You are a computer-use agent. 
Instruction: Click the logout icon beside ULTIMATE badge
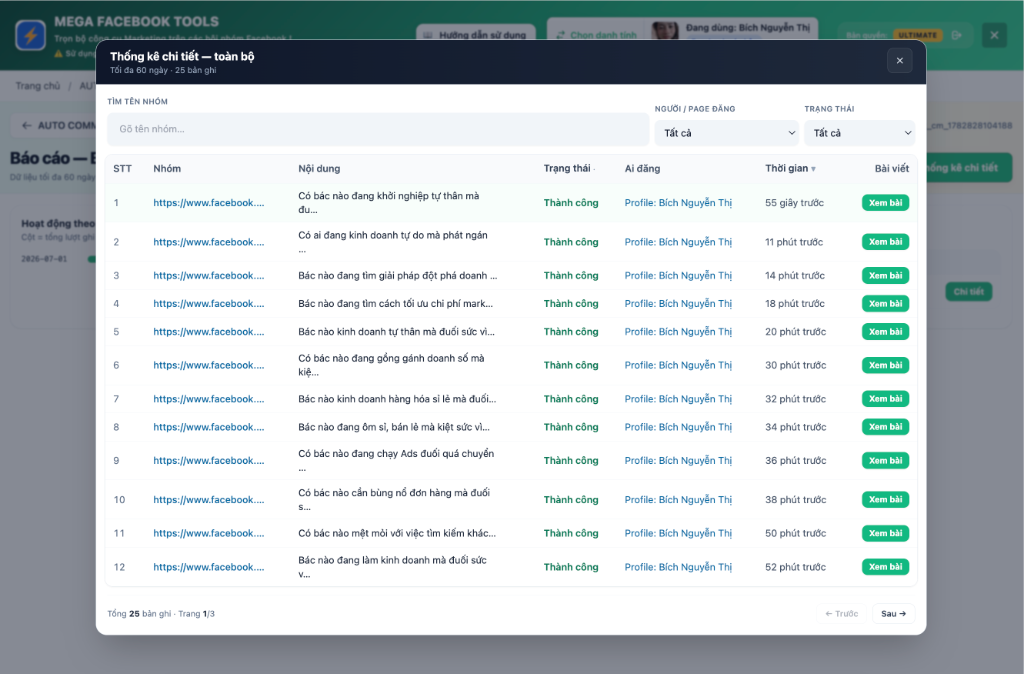957,35
